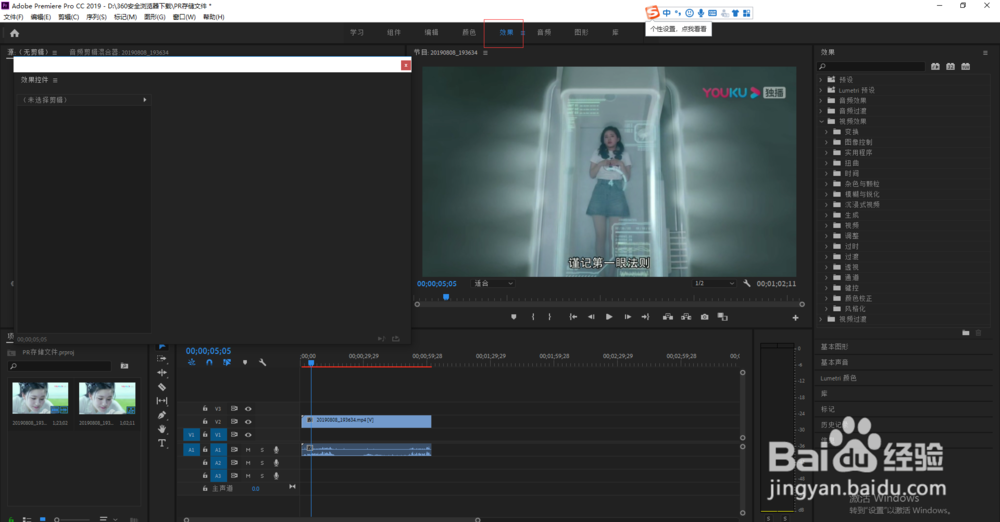
Task: Select the Razor tool
Action: click(162, 387)
